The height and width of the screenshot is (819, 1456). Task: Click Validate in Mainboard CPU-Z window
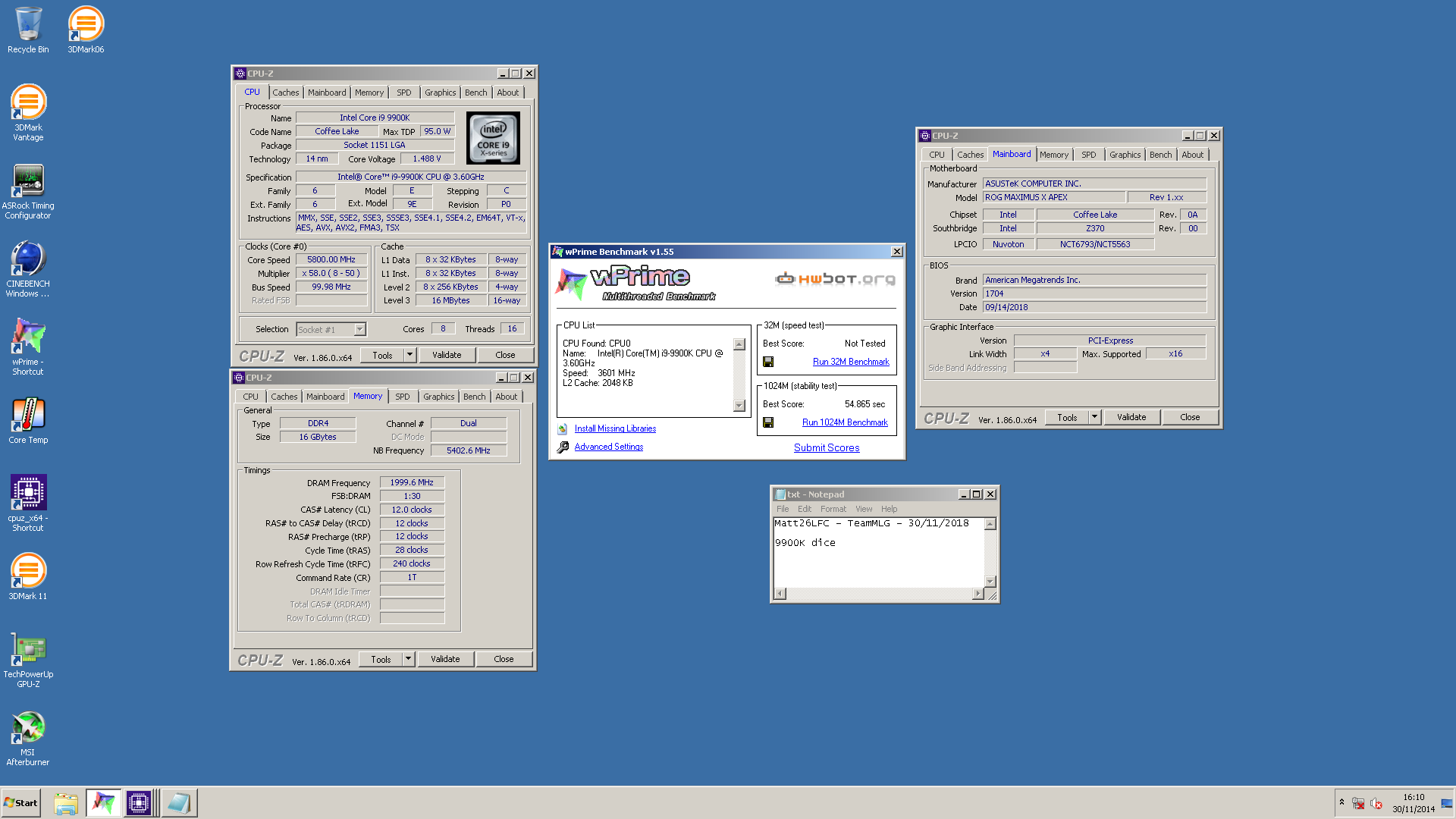pyautogui.click(x=1131, y=417)
